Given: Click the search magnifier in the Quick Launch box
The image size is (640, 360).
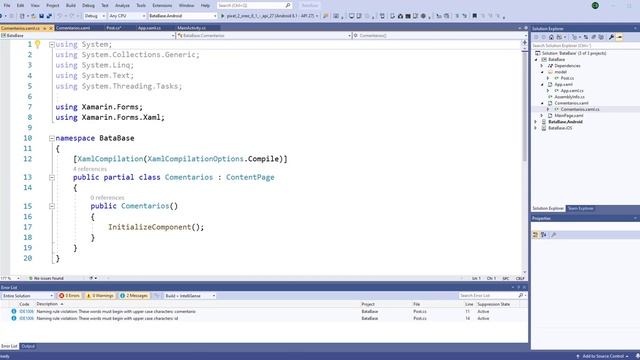Looking at the screenshot, I should [288, 5].
